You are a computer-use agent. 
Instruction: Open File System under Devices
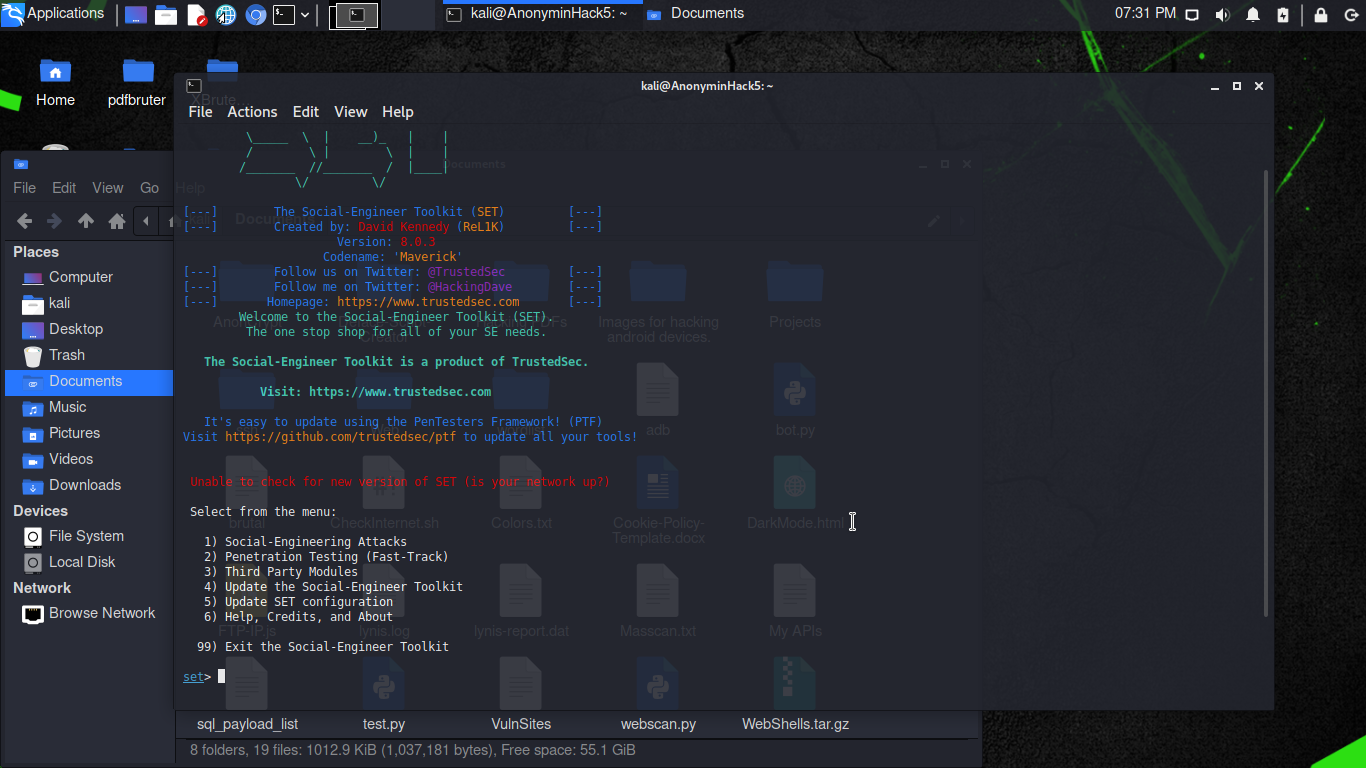coord(89,536)
